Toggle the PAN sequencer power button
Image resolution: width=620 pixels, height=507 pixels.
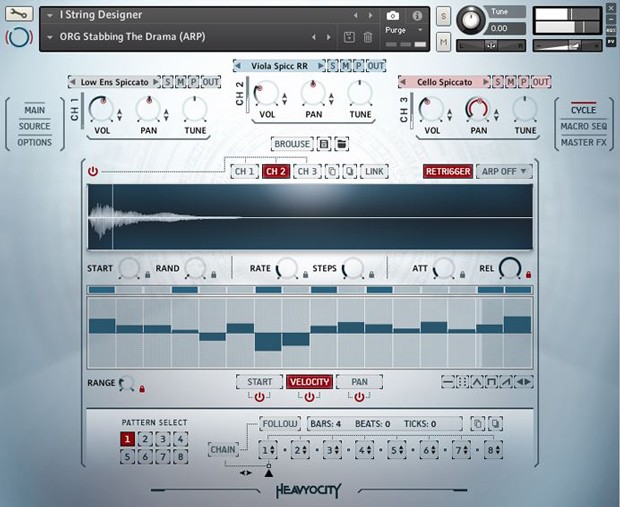(x=359, y=397)
